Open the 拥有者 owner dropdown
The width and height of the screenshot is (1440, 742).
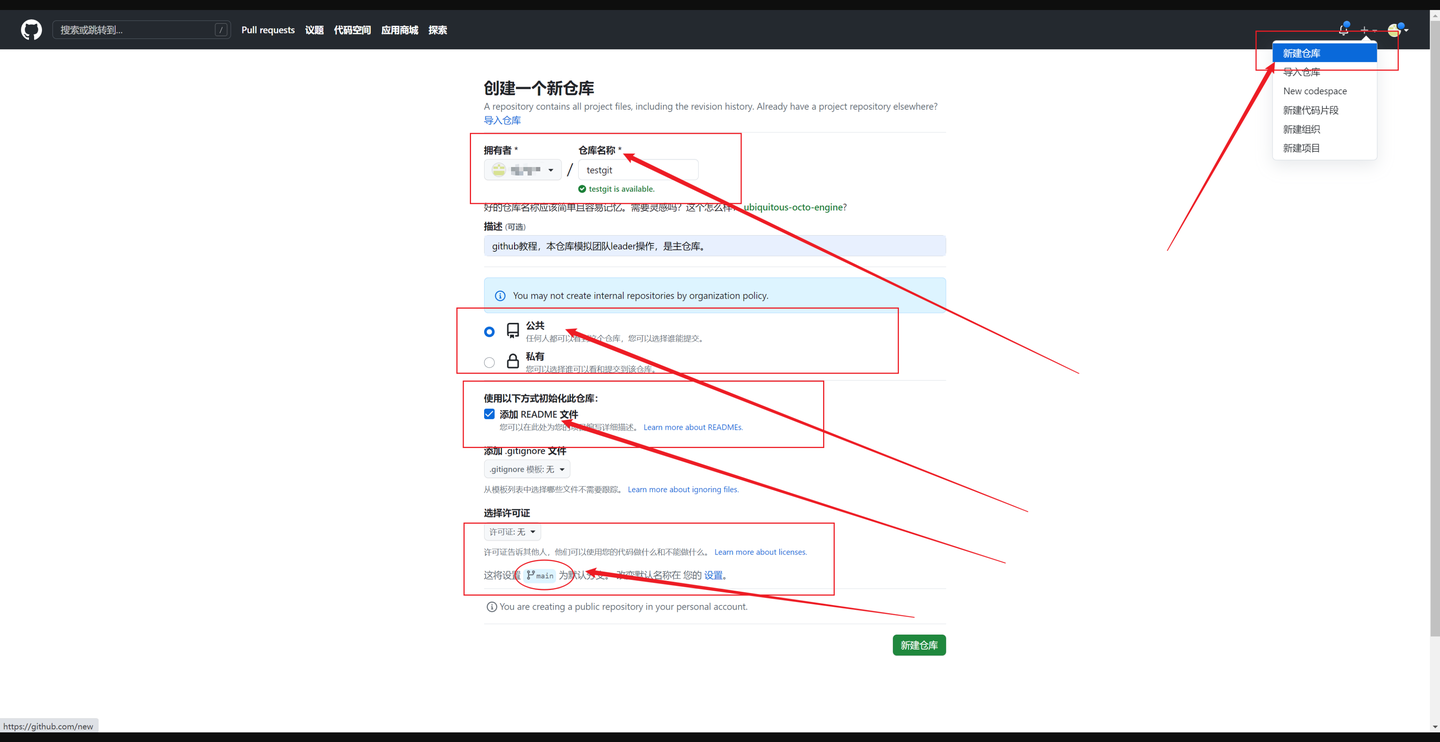pyautogui.click(x=522, y=169)
